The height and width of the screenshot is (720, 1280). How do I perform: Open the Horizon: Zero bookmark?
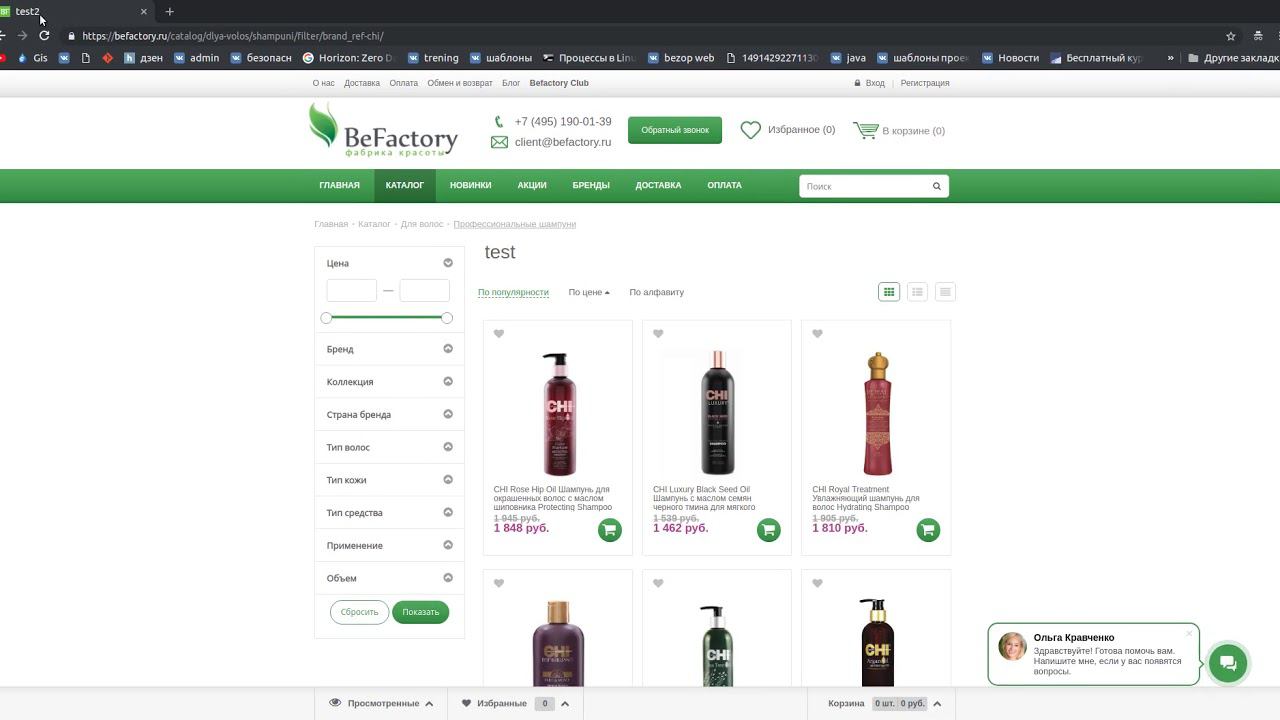[348, 58]
